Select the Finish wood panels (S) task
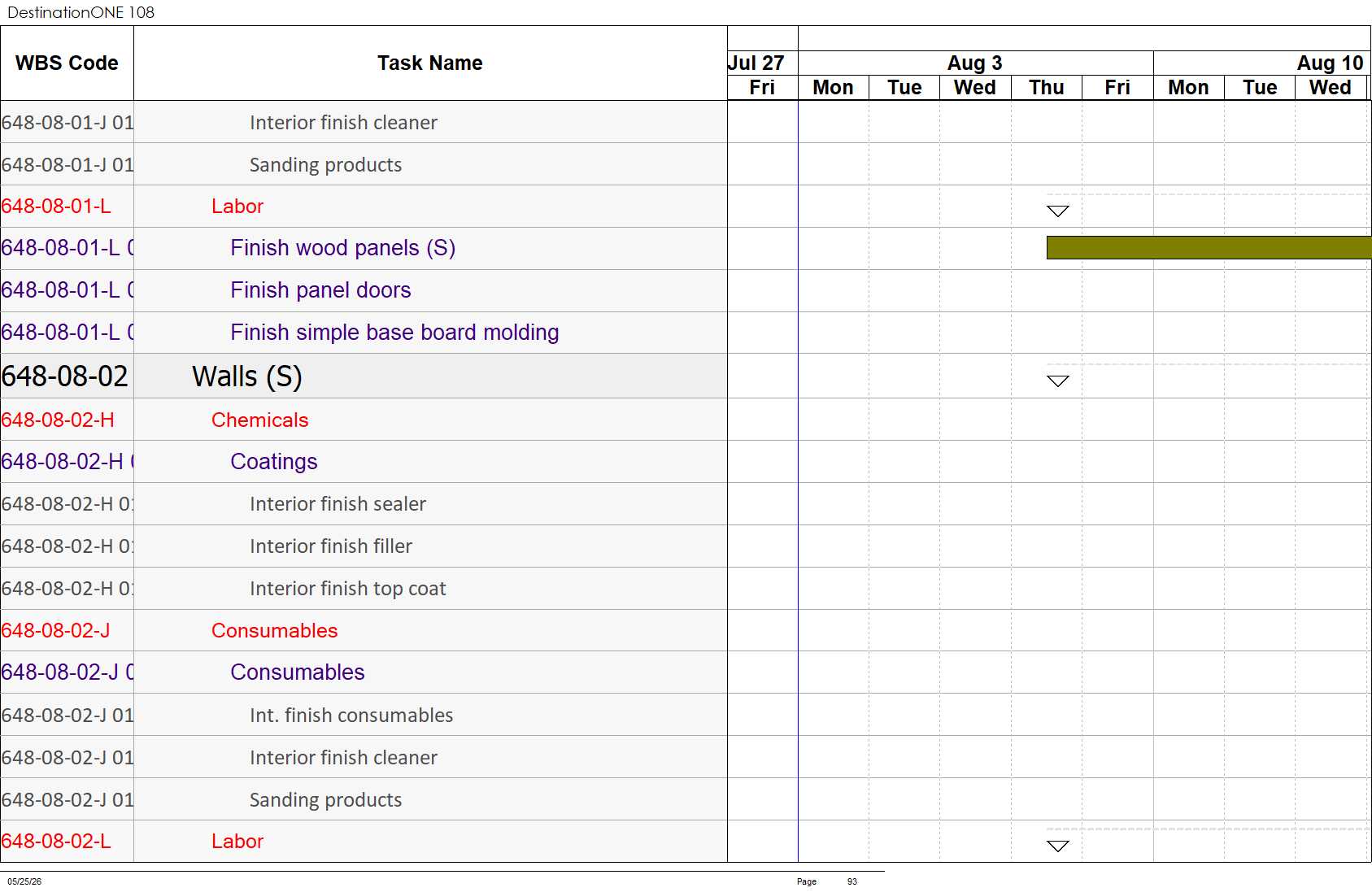This screenshot has height=892, width=1372. point(342,248)
